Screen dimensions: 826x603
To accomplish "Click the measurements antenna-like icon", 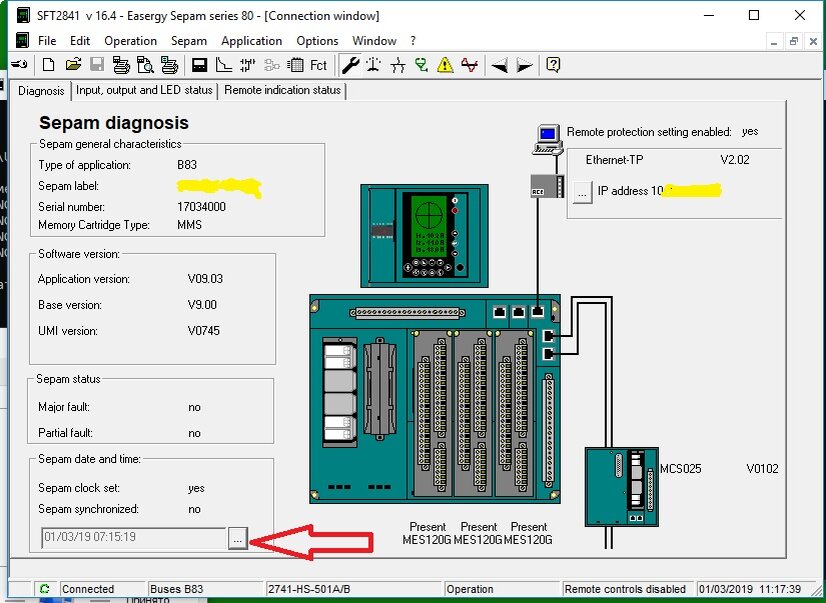I will click(374, 65).
